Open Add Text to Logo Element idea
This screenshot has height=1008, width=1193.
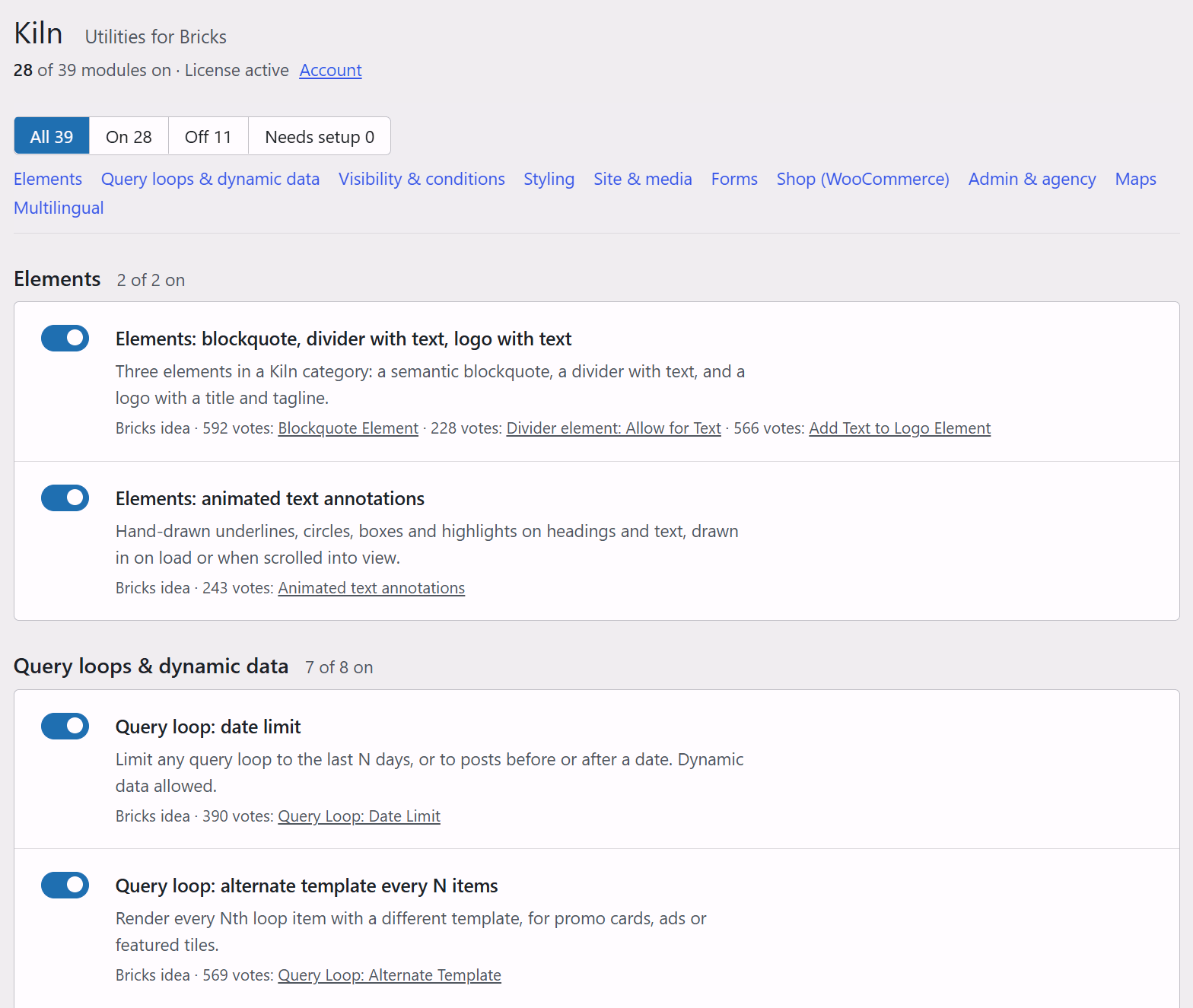click(899, 428)
